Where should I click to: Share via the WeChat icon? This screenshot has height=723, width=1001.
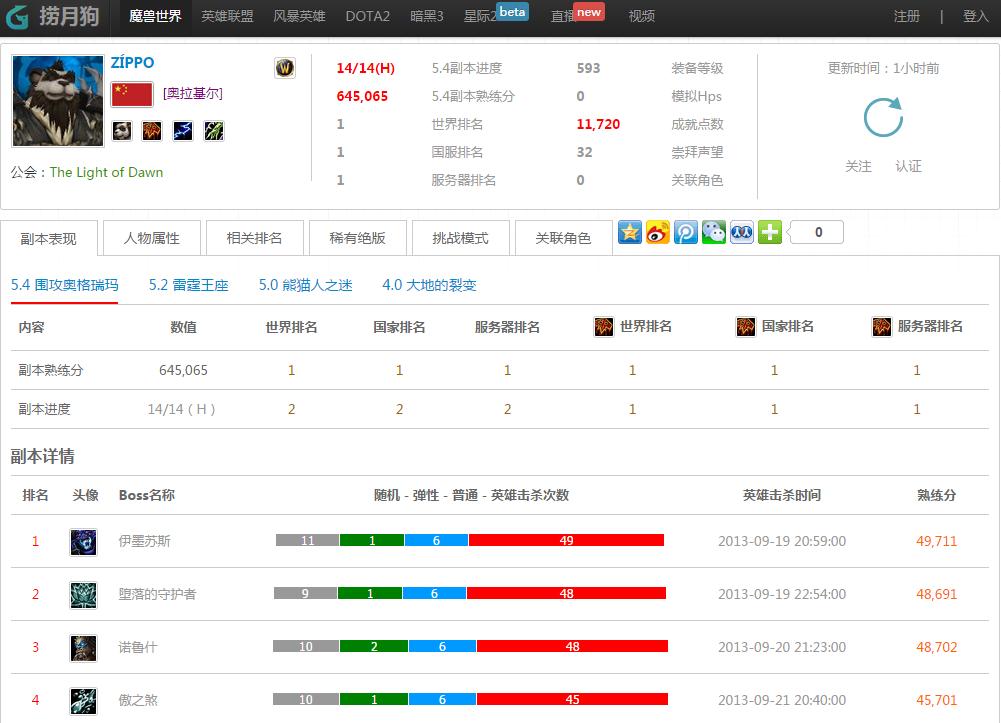click(x=714, y=232)
